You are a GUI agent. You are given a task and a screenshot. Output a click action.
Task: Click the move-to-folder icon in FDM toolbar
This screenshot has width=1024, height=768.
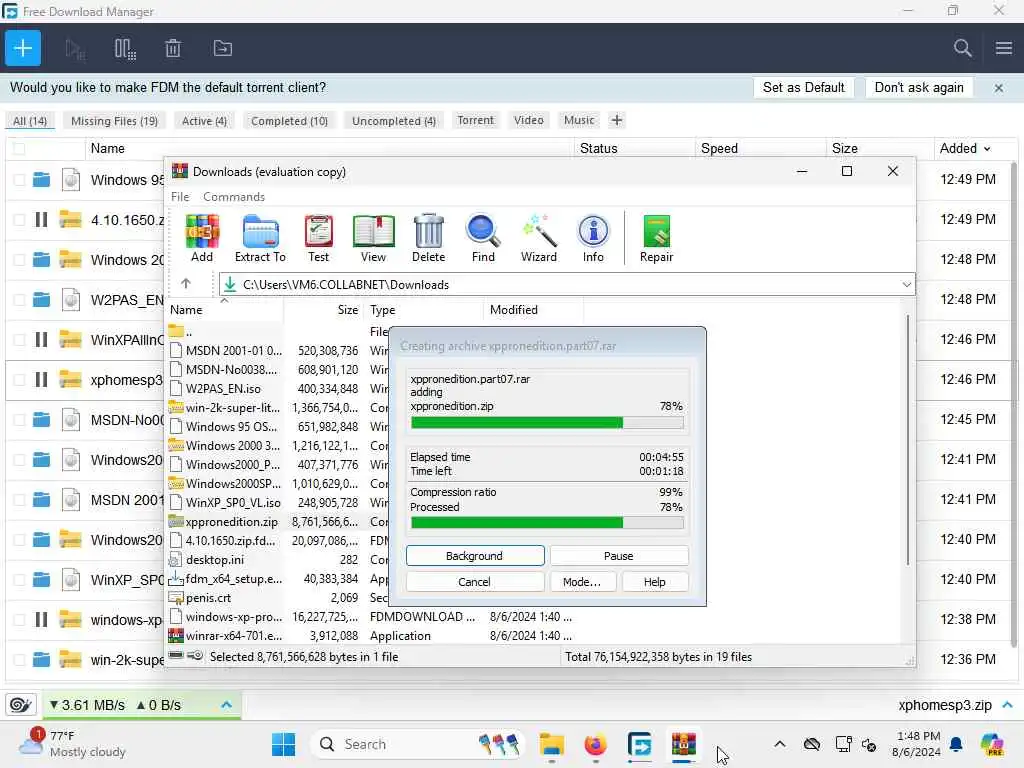tap(223, 48)
